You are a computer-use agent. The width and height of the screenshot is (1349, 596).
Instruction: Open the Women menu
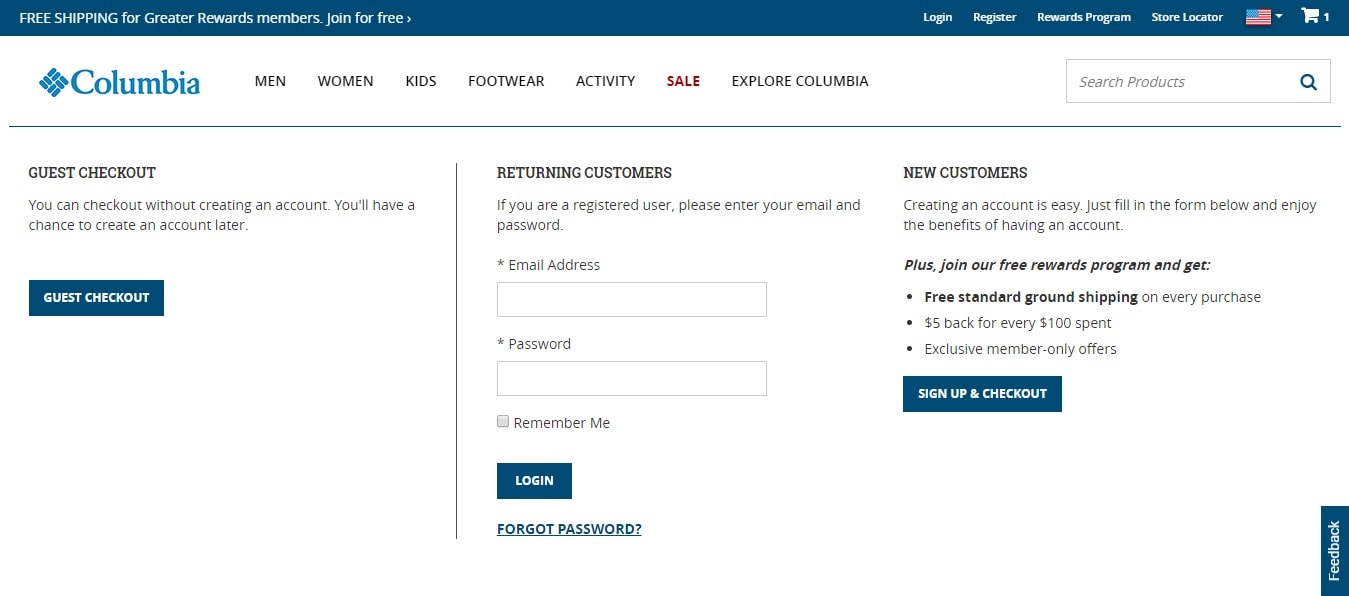(345, 81)
